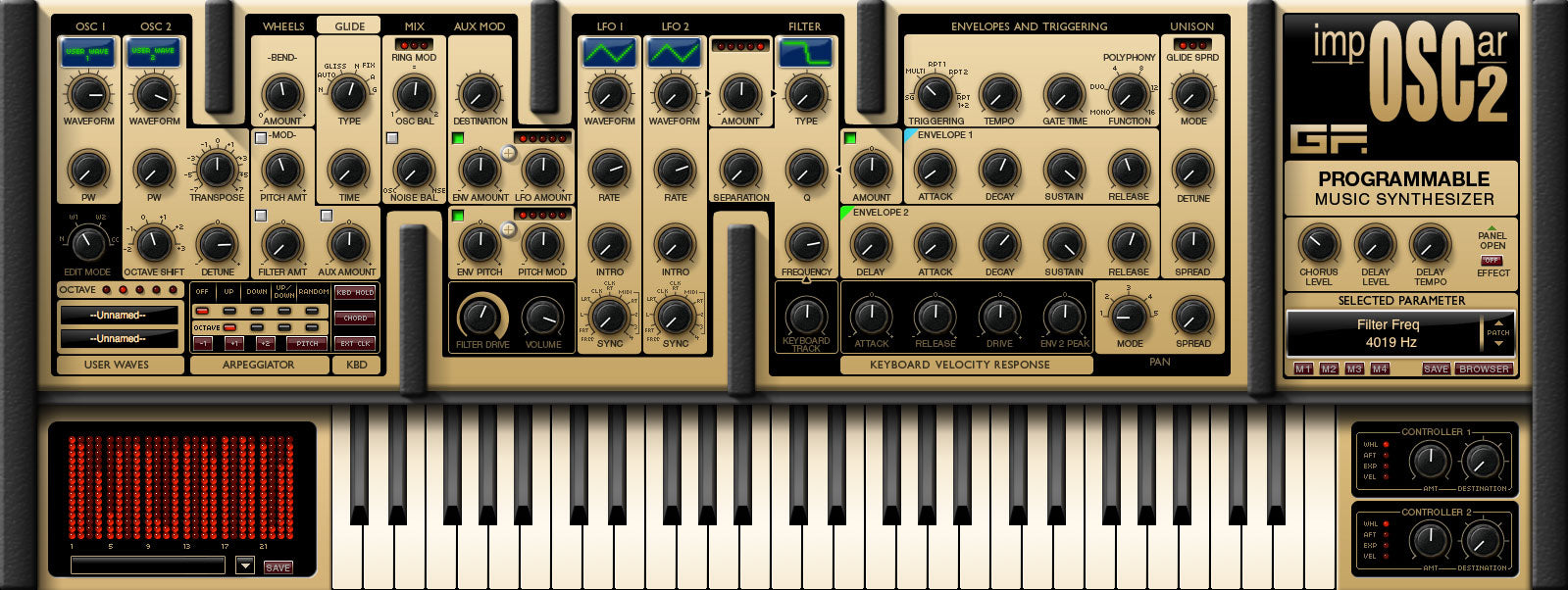Open the pattern dropdown arrow beside Save
The image size is (1568, 590).
click(x=245, y=565)
